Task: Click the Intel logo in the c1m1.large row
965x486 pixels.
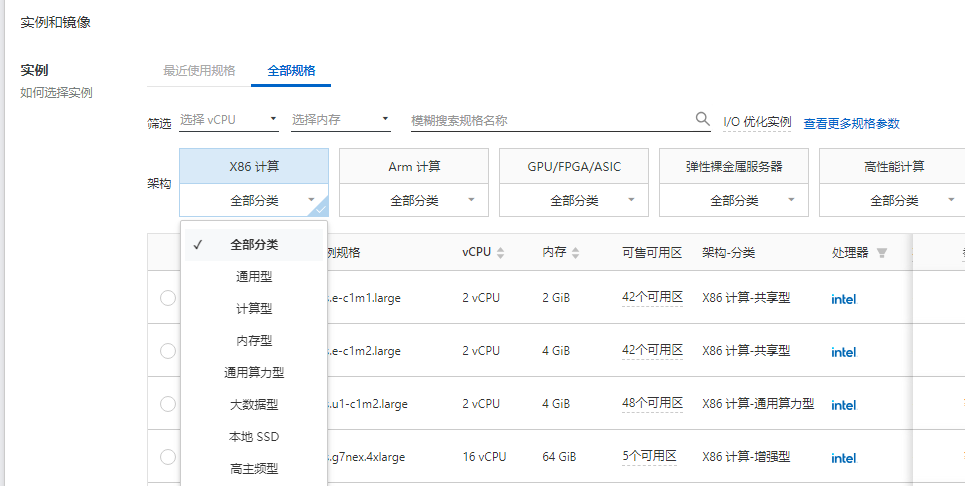Action: pos(843,299)
